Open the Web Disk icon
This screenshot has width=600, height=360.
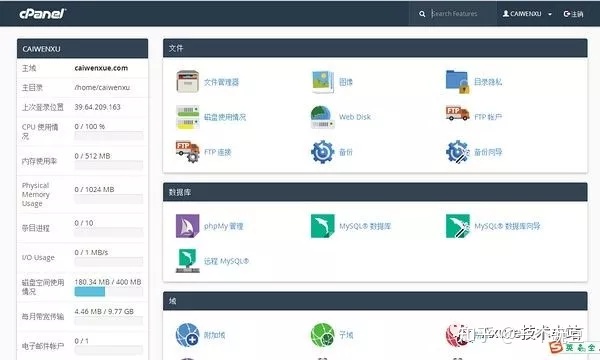click(323, 117)
